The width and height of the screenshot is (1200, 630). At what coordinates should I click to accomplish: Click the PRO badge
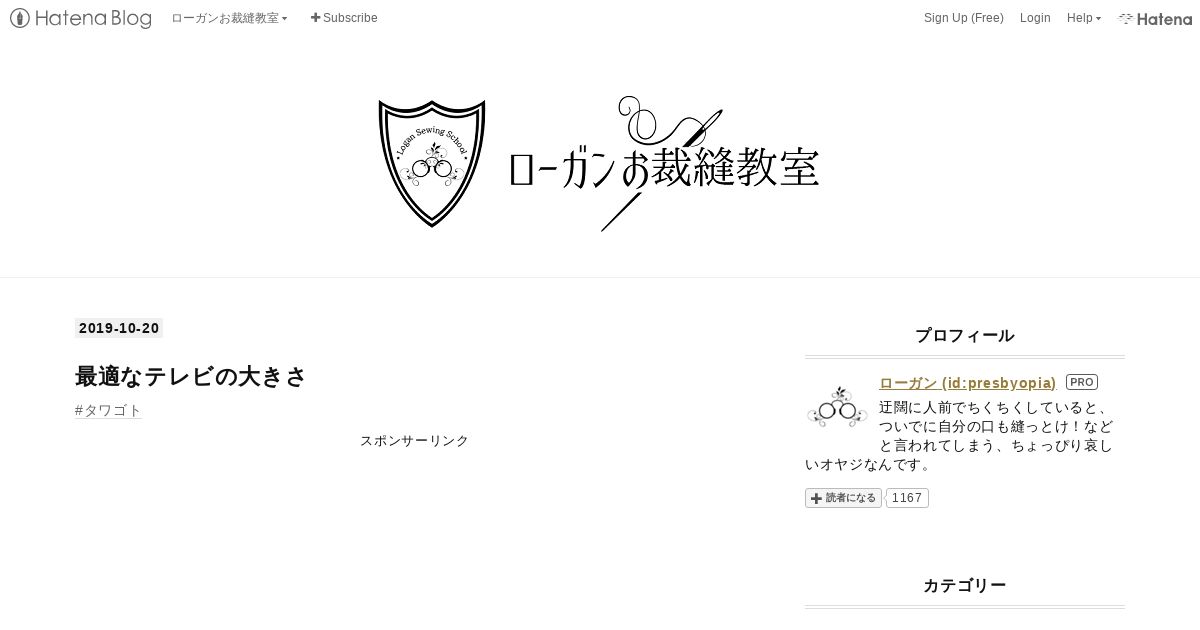pos(1082,382)
